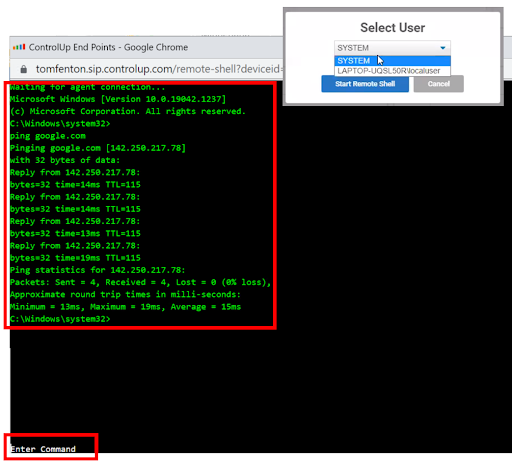The height and width of the screenshot is (466, 512).
Task: Click the ControlUp window favicon
Action: (19, 47)
